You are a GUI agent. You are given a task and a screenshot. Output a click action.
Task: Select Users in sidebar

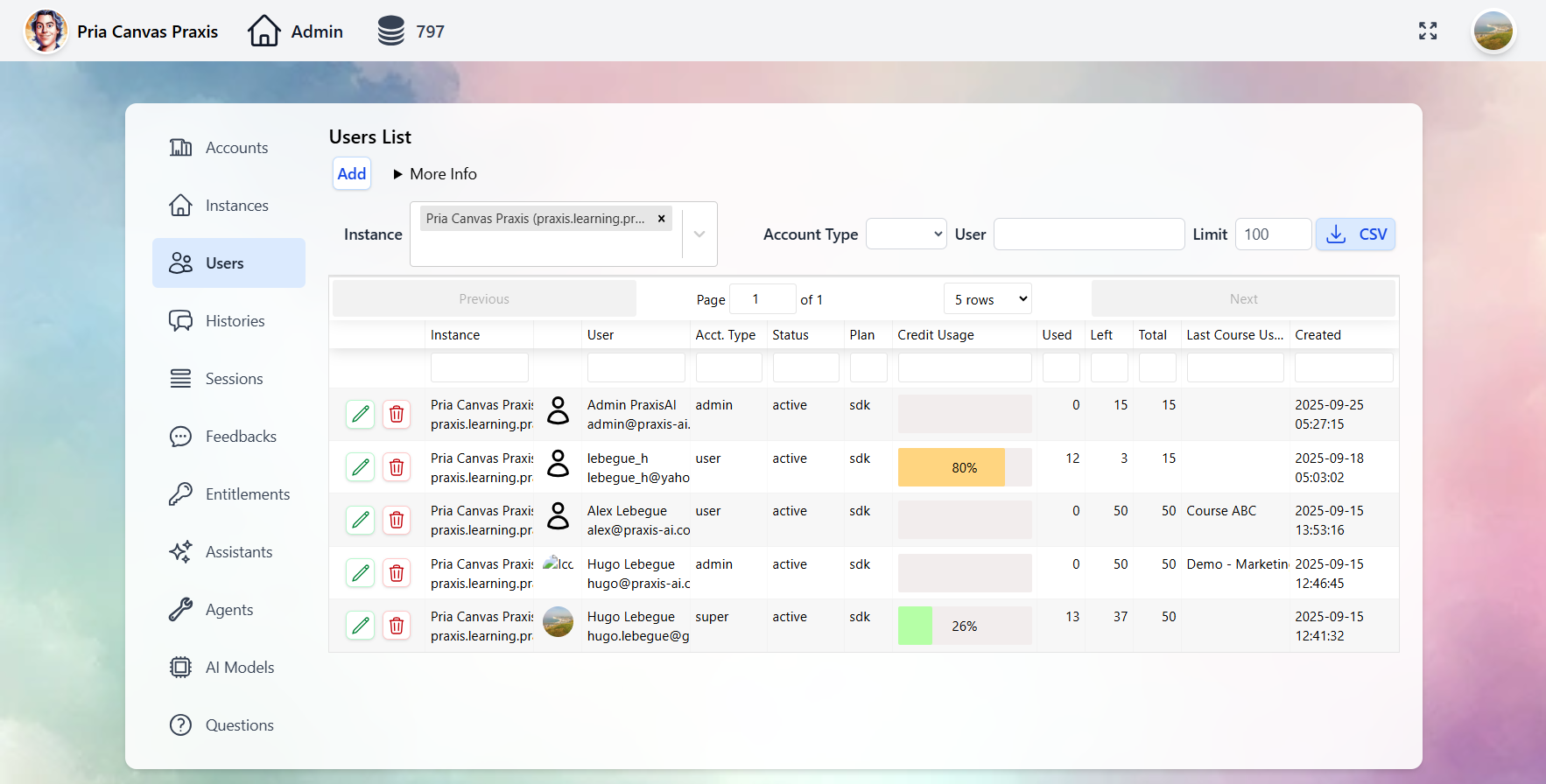click(228, 263)
